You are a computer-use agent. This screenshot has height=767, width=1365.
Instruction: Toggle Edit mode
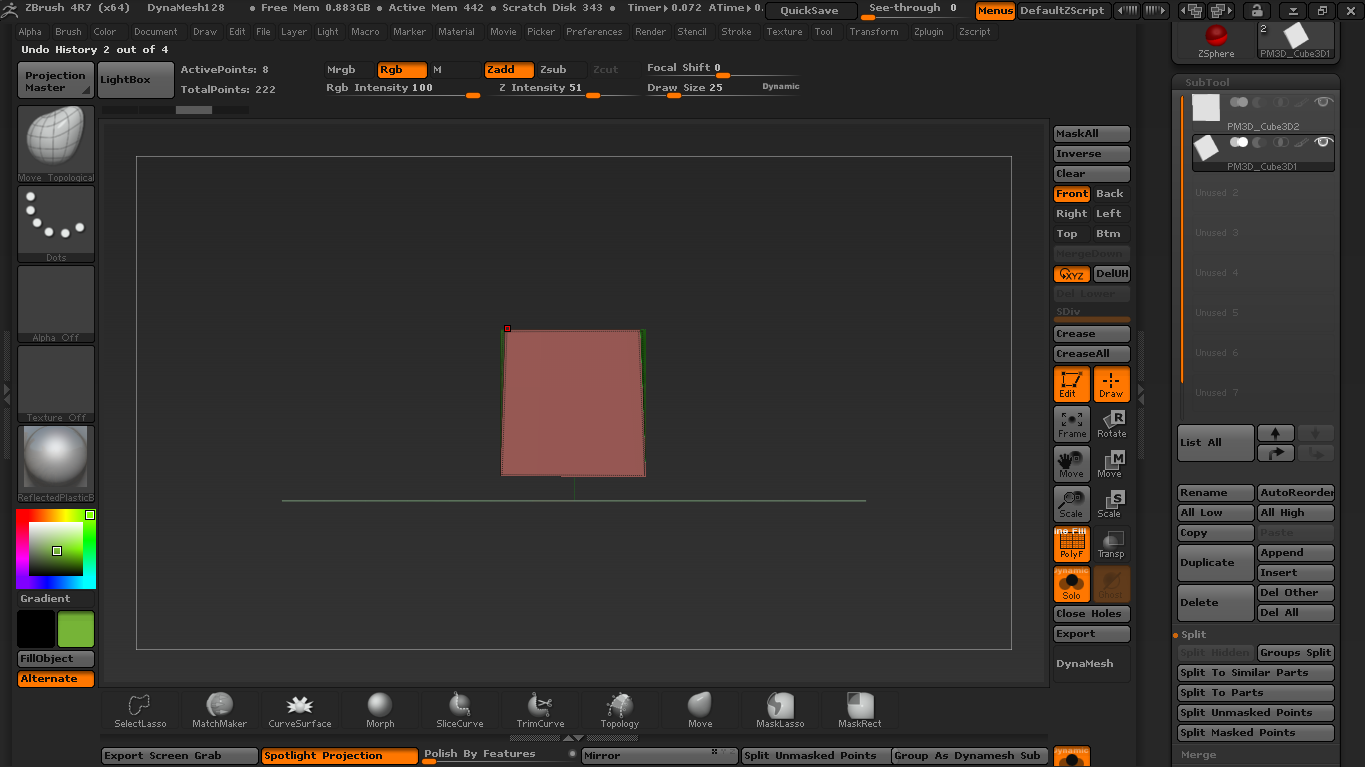[x=1072, y=384]
